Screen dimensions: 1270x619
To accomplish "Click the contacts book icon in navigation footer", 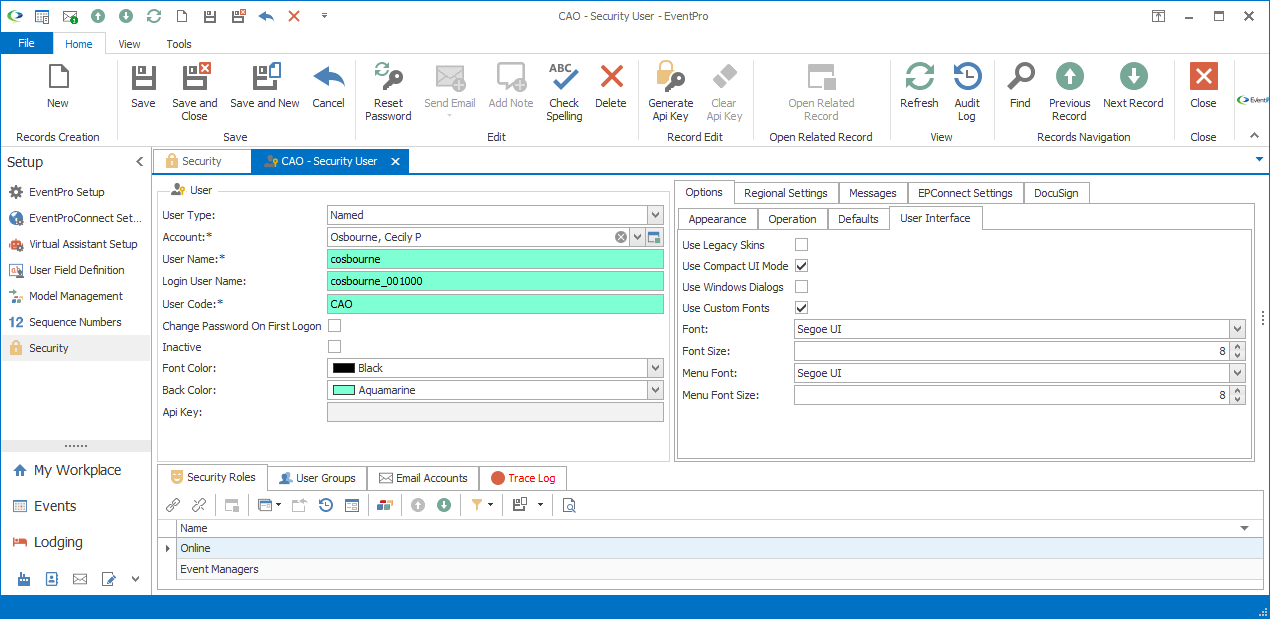I will point(52,578).
